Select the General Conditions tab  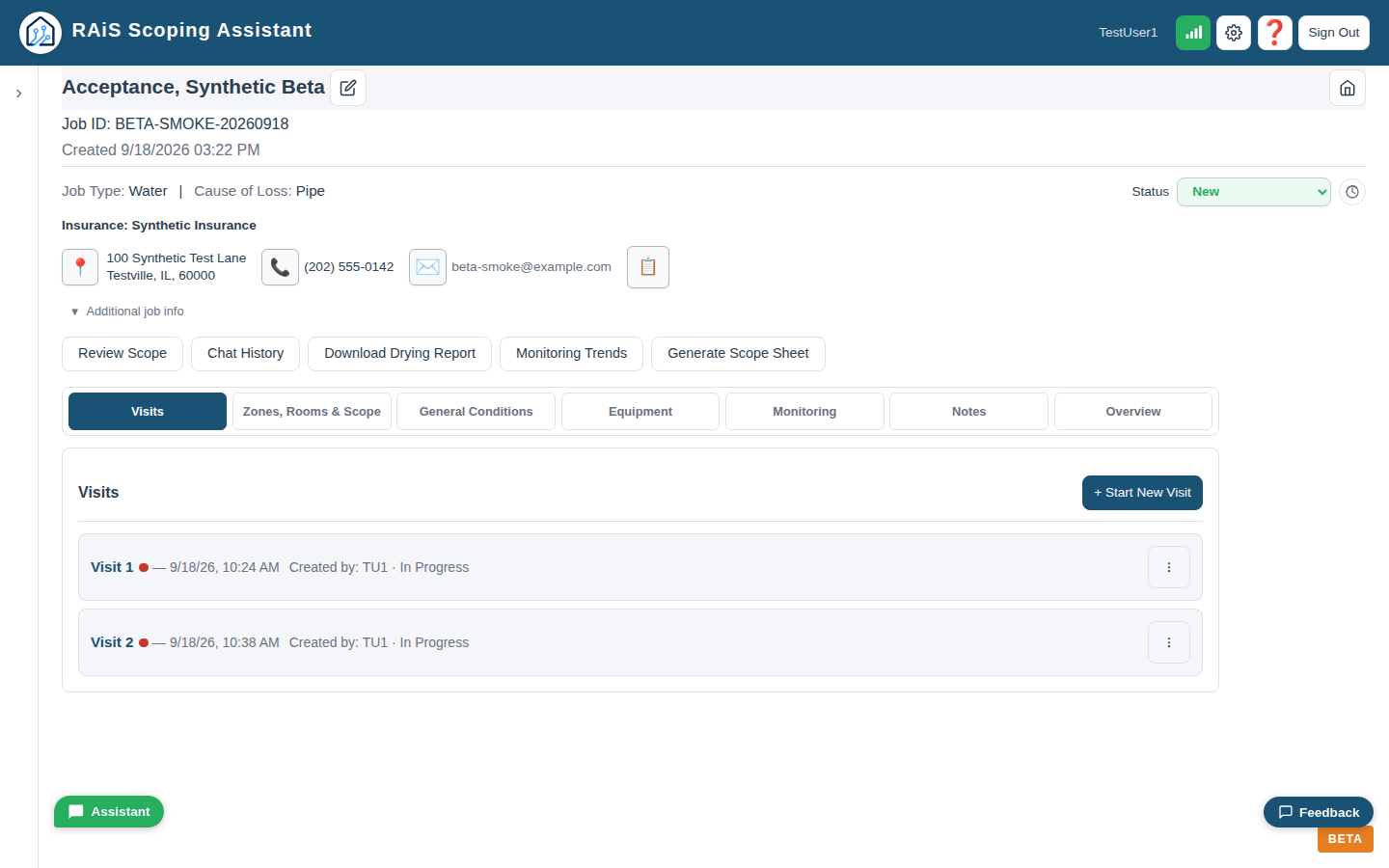[477, 412]
